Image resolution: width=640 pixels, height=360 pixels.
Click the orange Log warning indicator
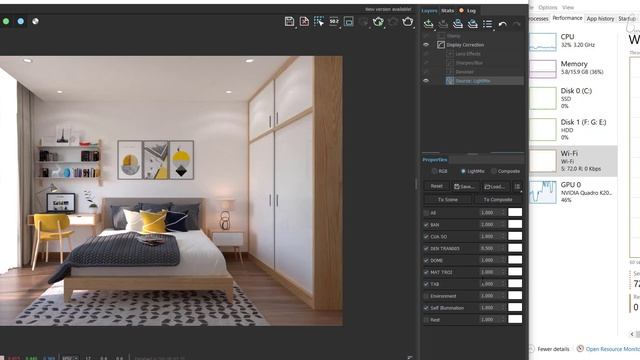coord(461,10)
